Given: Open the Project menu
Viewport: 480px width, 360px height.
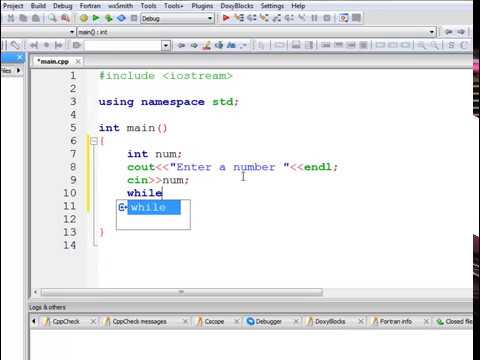Looking at the screenshot, I should [13, 6].
